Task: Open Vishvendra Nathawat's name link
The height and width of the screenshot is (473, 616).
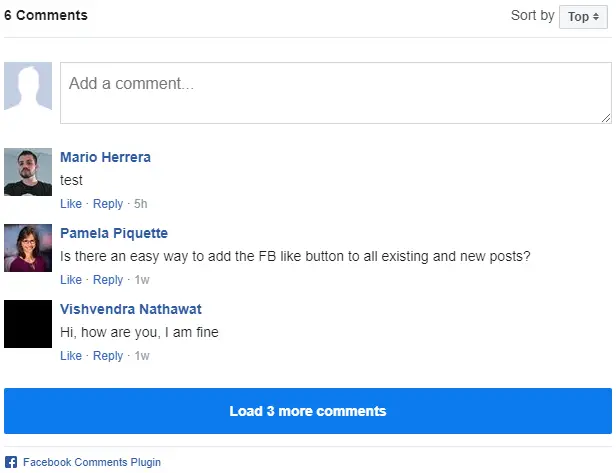Action: click(131, 309)
